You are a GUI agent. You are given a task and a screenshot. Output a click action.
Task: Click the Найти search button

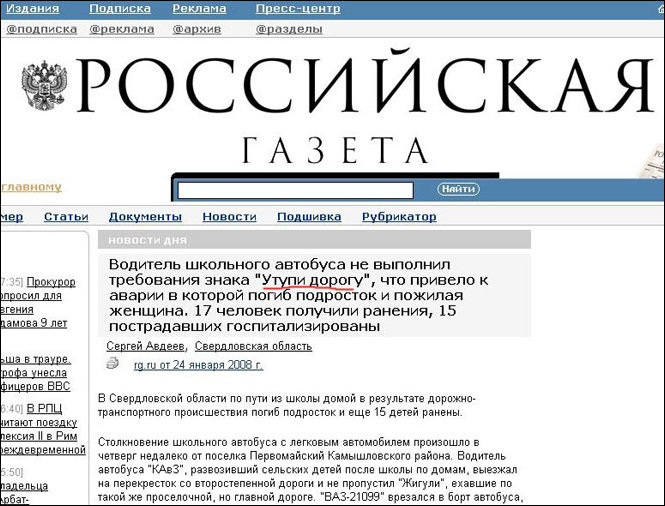[x=458, y=189]
